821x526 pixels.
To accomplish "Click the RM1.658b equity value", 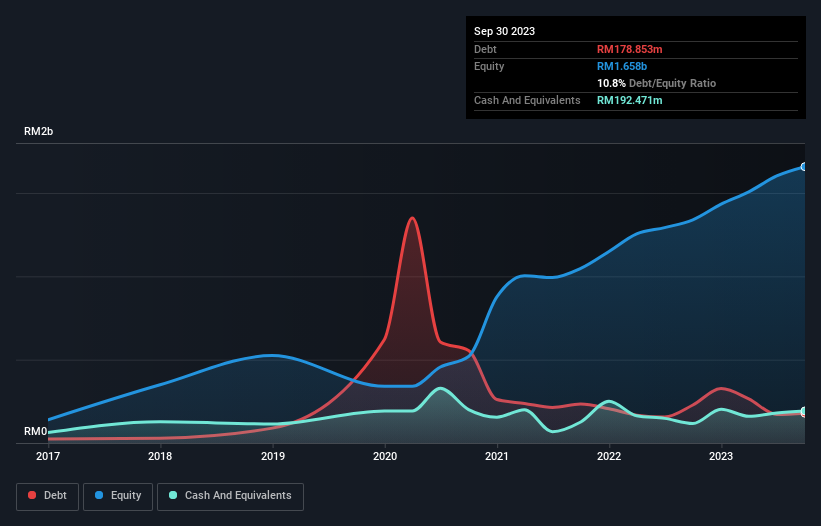I will pos(622,66).
